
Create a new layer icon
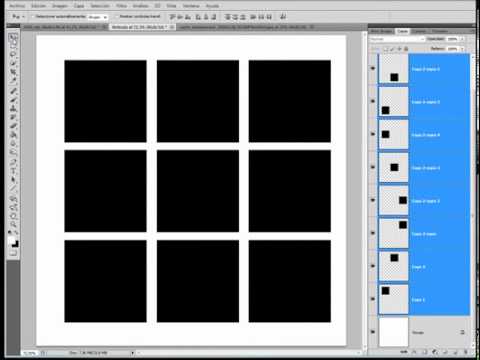coord(455,352)
